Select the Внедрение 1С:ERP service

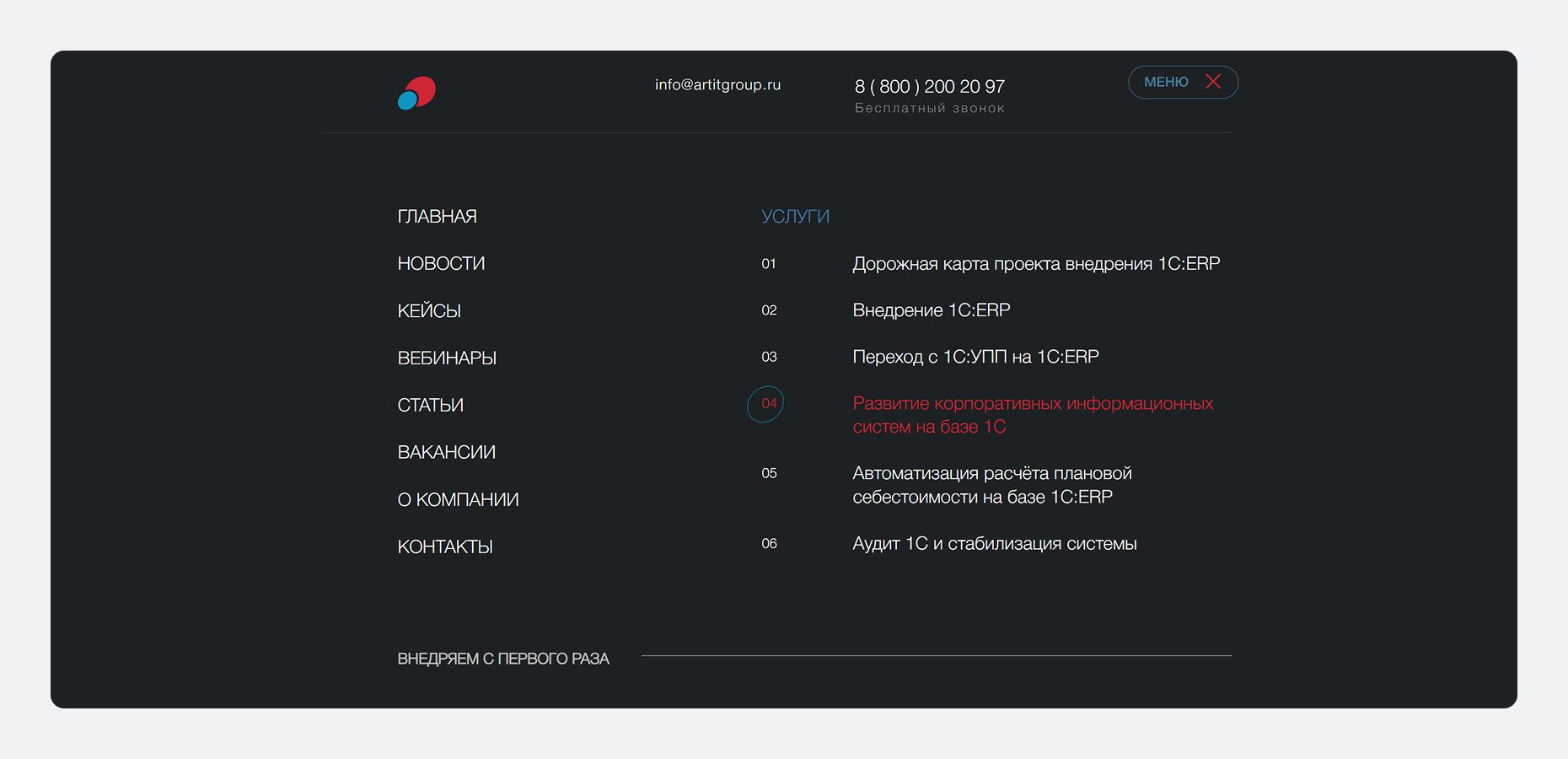(x=931, y=310)
